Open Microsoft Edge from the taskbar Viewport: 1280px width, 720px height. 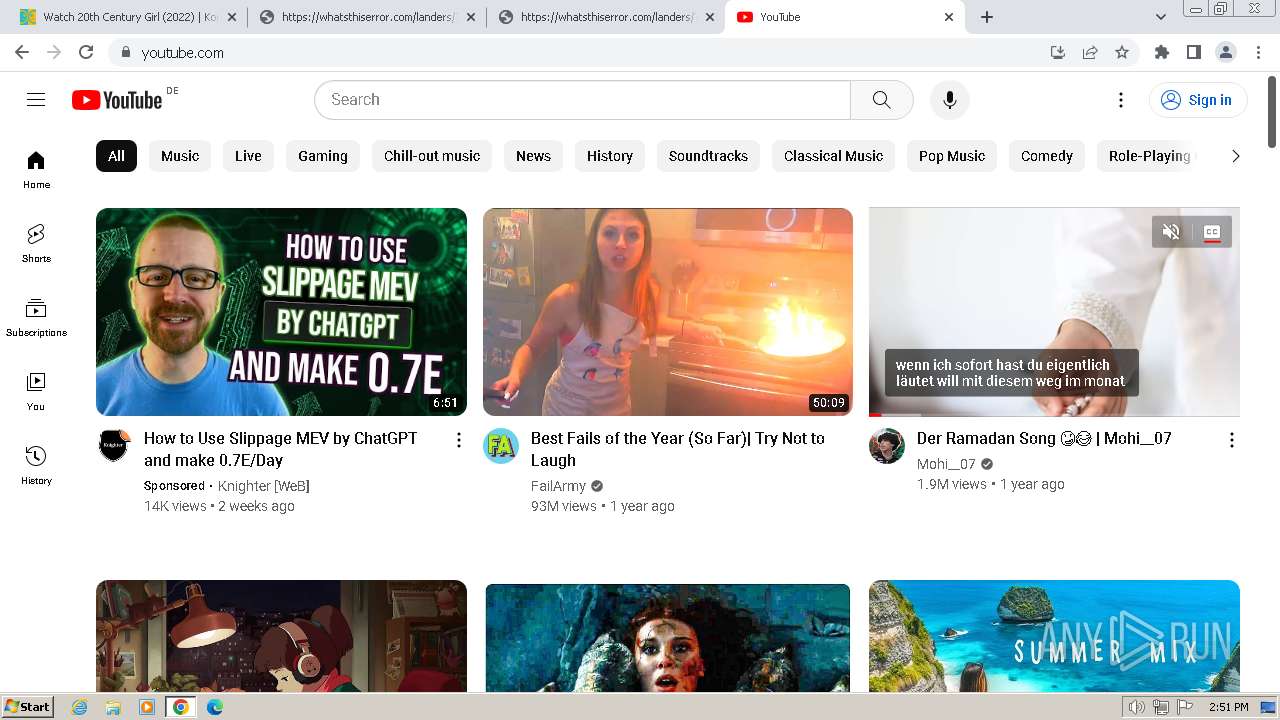[x=214, y=707]
